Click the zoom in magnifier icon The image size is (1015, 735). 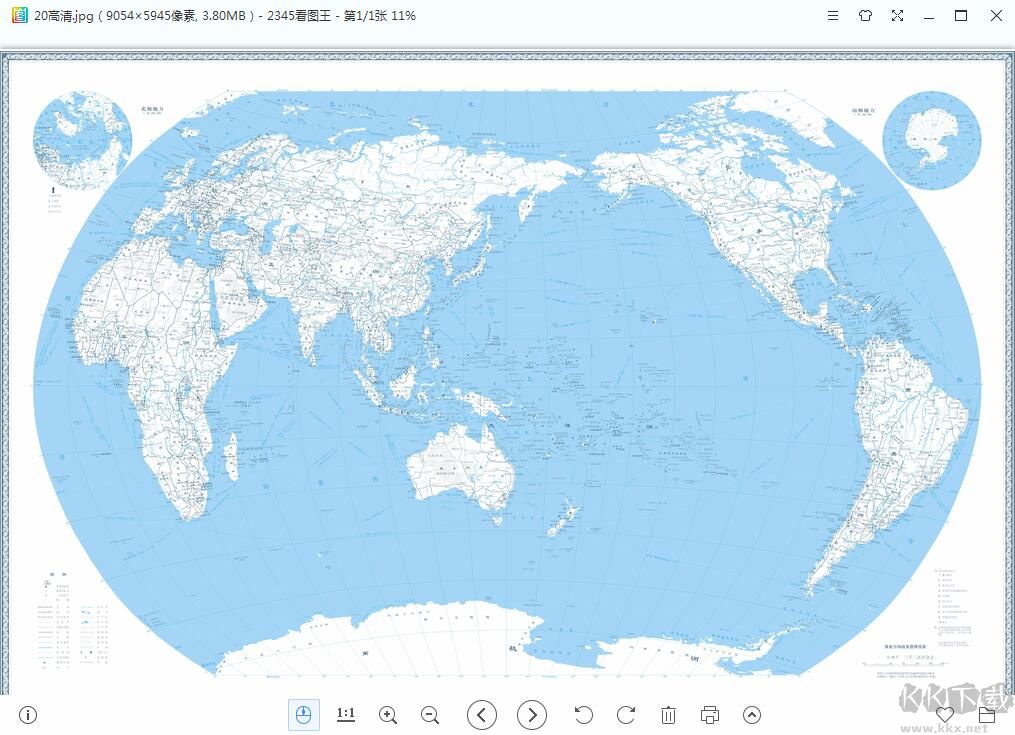[x=388, y=715]
